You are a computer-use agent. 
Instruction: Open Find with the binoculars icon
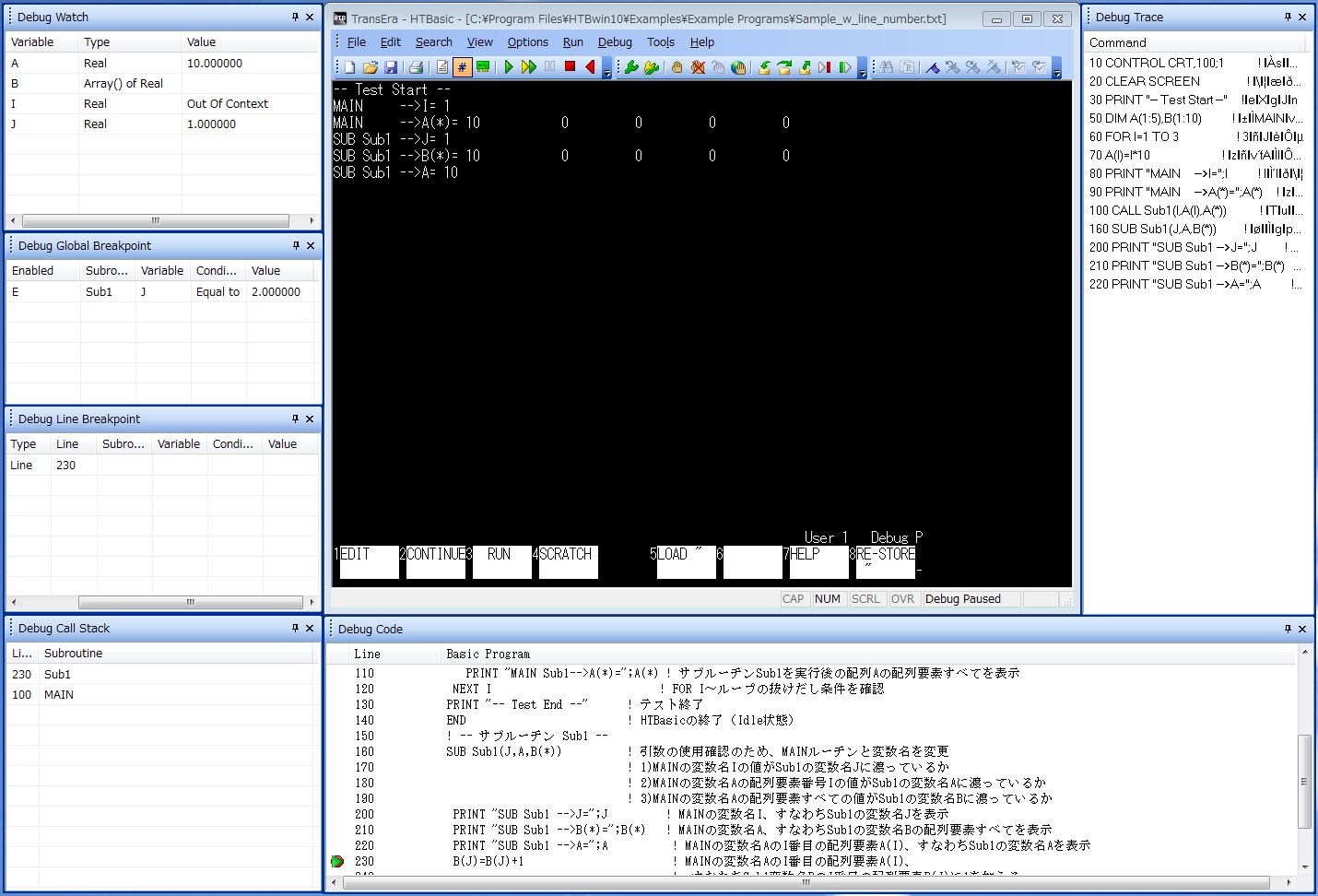[886, 66]
